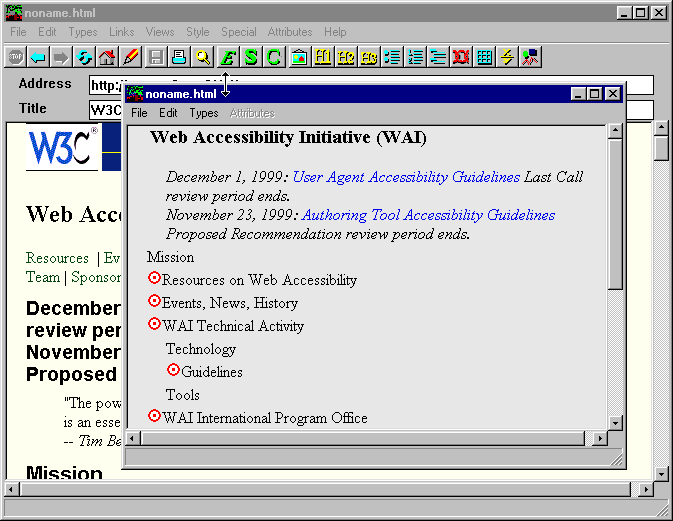
Task: Toggle Strong with the green S button
Action: pyautogui.click(x=251, y=57)
